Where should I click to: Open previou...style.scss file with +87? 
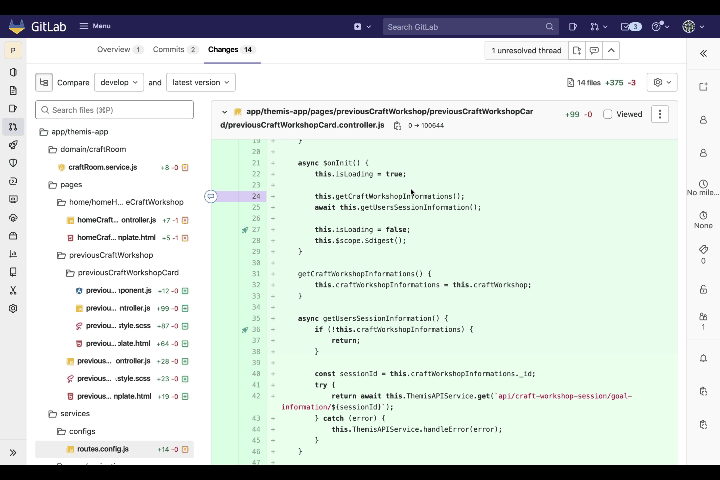pos(114,326)
